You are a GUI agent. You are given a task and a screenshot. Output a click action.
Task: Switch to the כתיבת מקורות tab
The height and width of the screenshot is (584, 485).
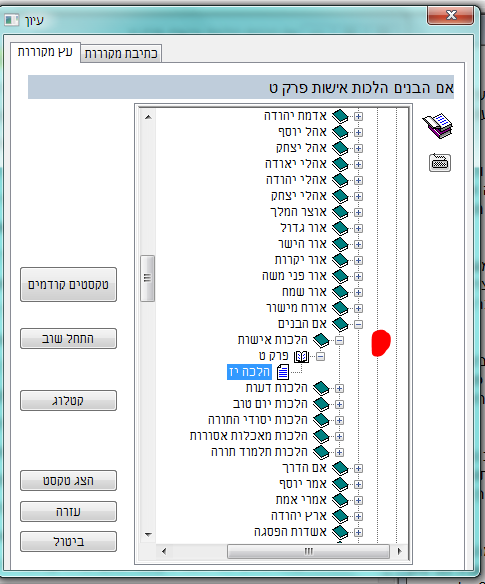(121, 54)
